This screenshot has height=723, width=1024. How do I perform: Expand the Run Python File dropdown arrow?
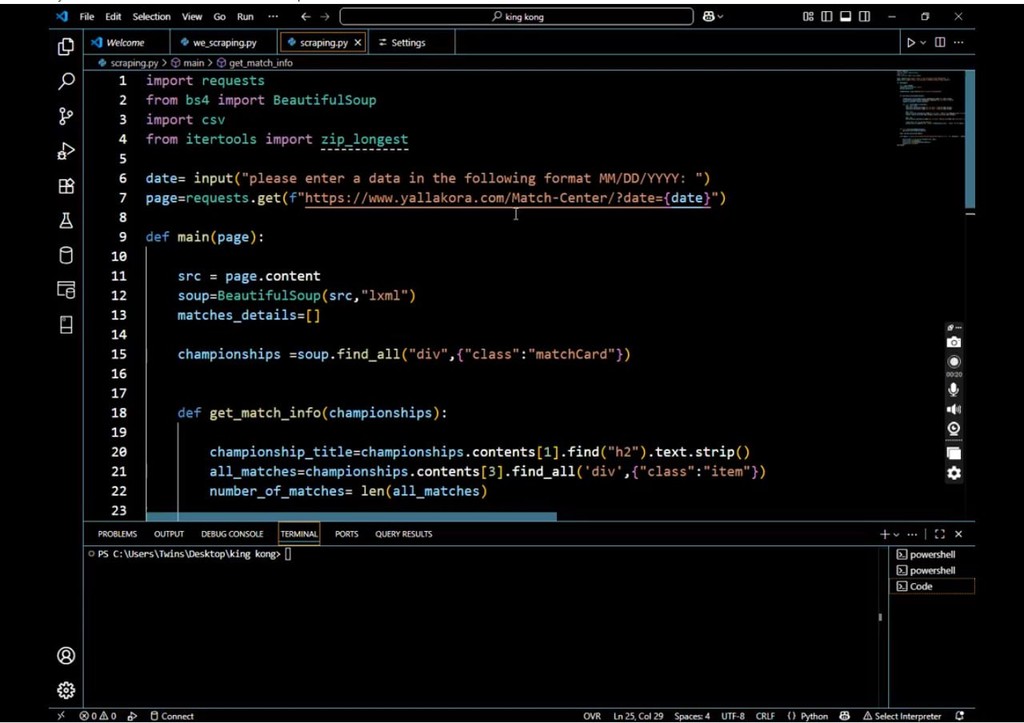pos(923,43)
